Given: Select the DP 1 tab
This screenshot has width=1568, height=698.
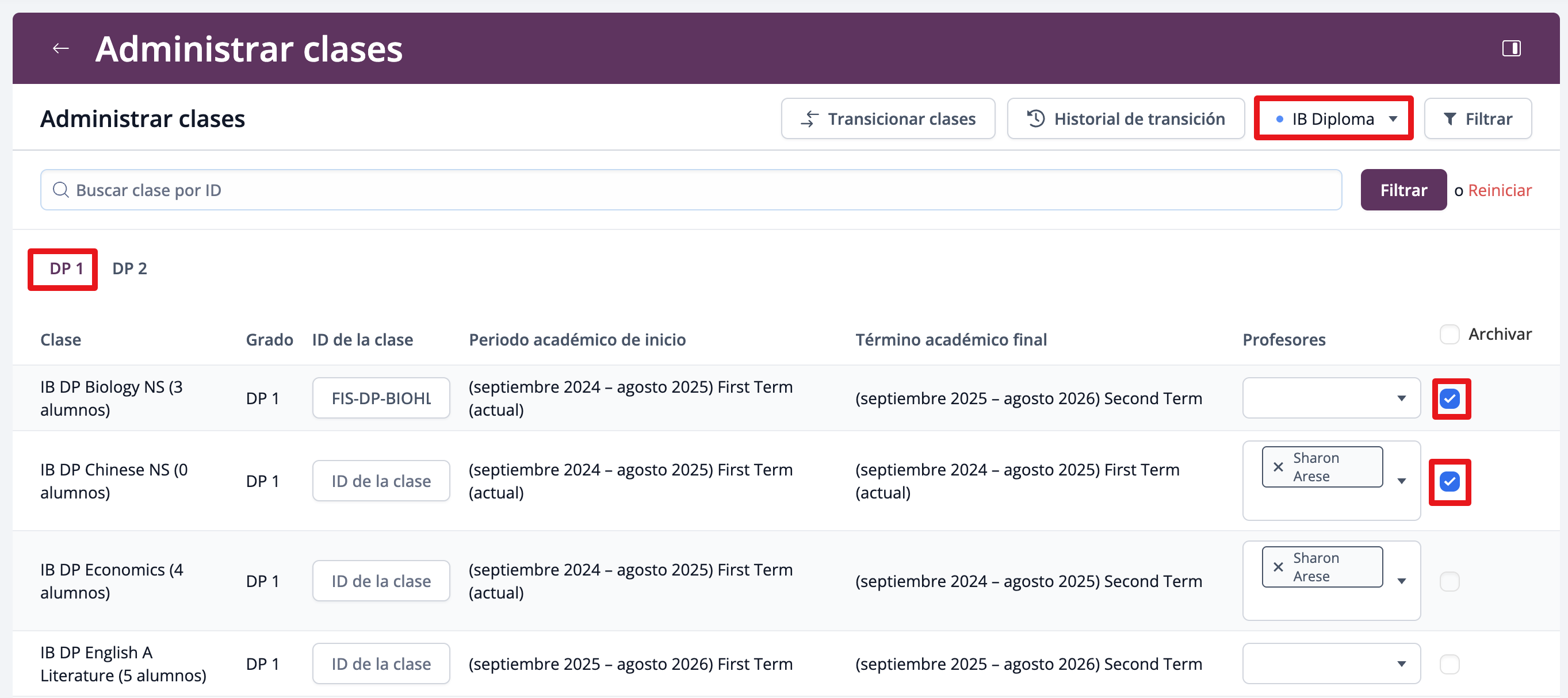Looking at the screenshot, I should coord(66,269).
